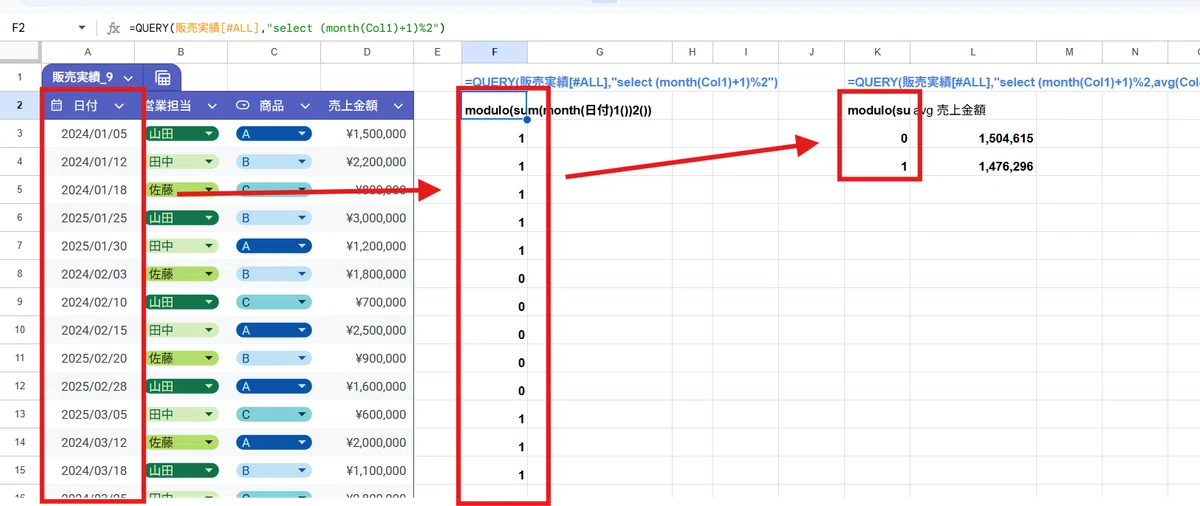Click date cell 2024/01/05
The width and height of the screenshot is (1200, 506).
pyautogui.click(x=94, y=133)
